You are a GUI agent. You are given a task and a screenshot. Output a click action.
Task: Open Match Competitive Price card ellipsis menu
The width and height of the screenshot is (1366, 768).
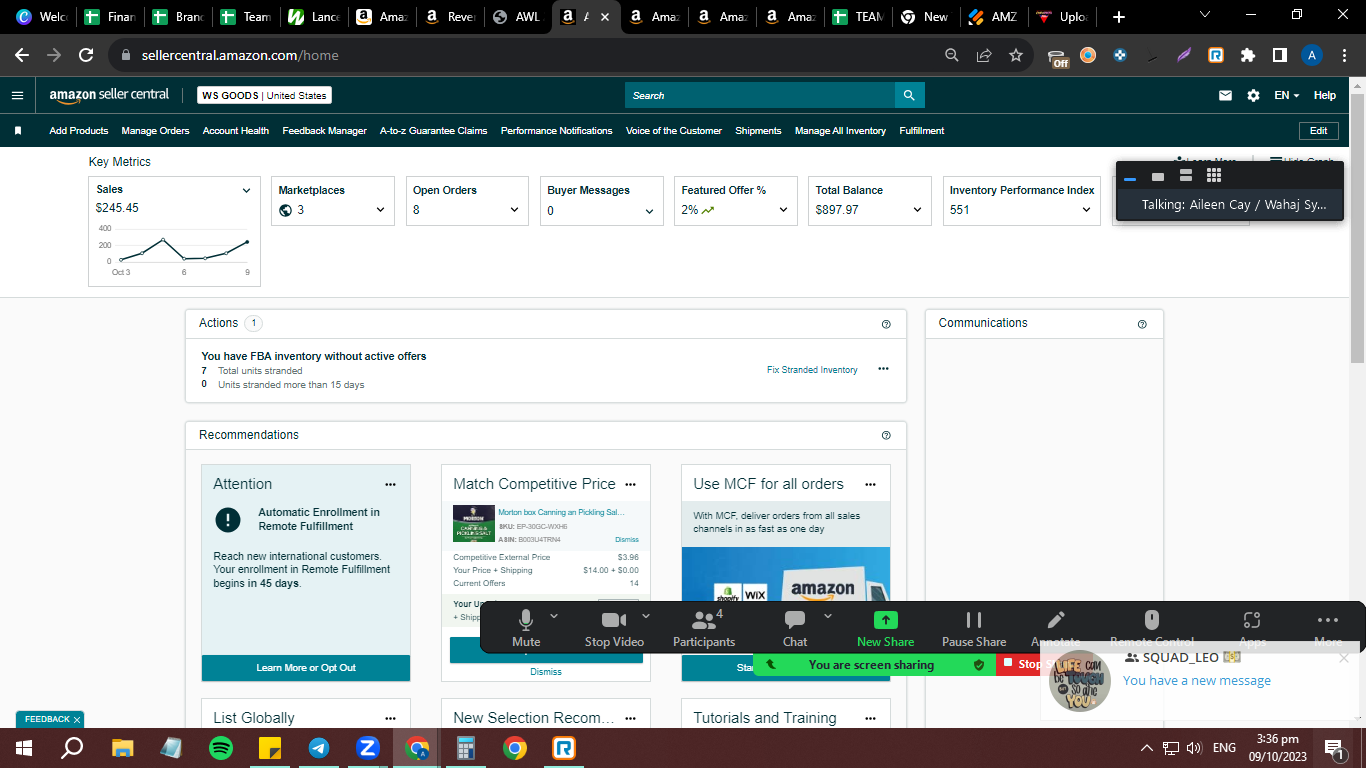click(630, 484)
